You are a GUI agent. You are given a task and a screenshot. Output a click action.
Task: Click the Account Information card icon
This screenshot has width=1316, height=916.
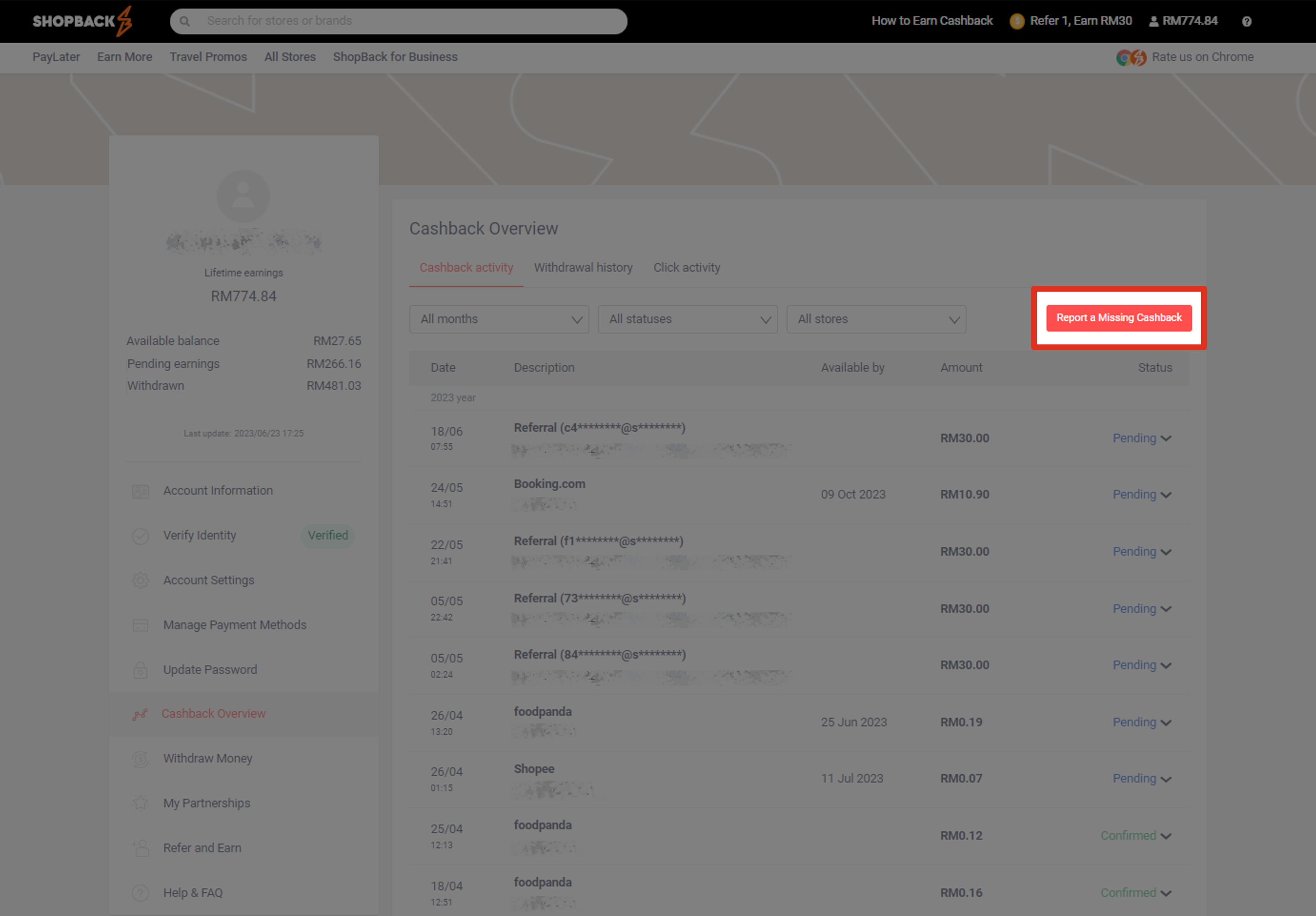coord(141,491)
